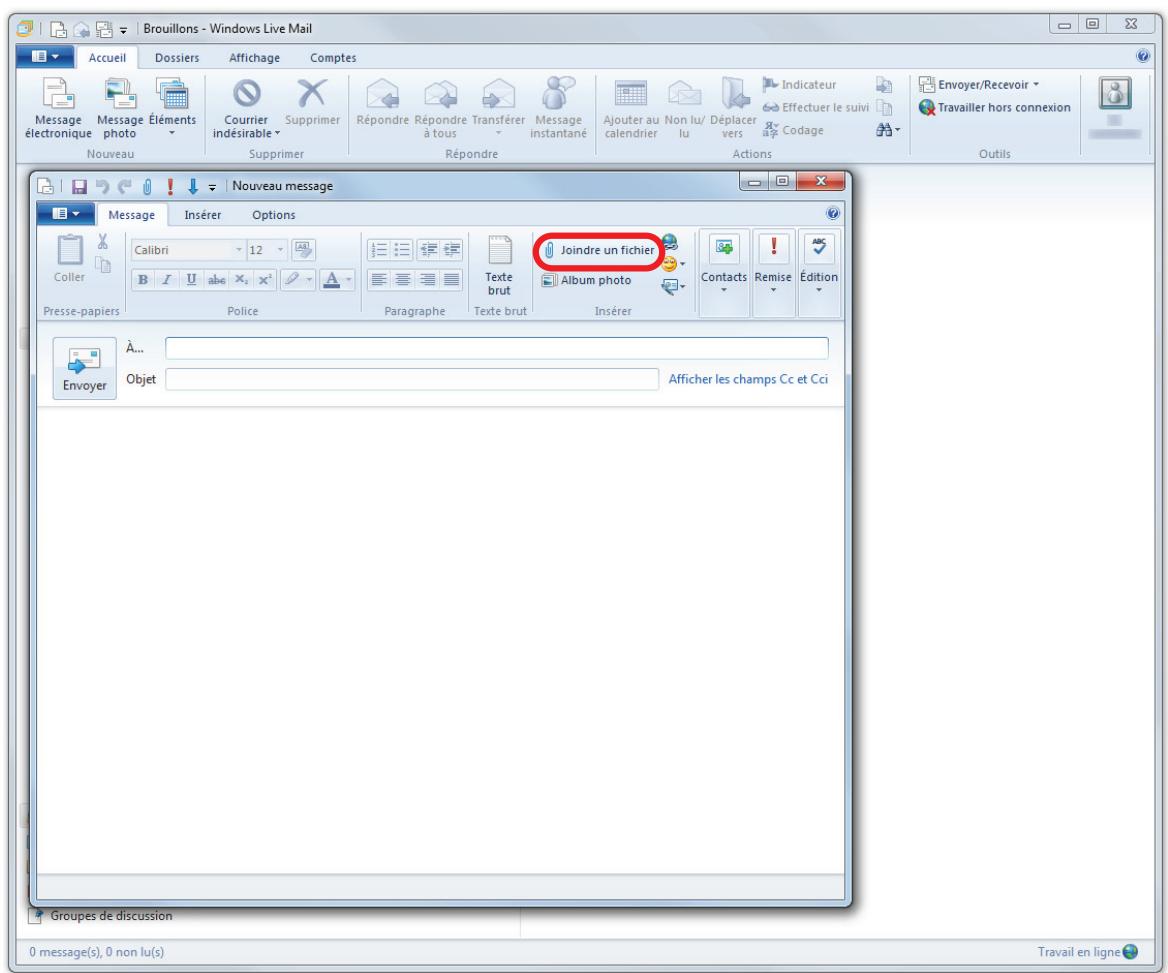Align text left

(x=378, y=279)
